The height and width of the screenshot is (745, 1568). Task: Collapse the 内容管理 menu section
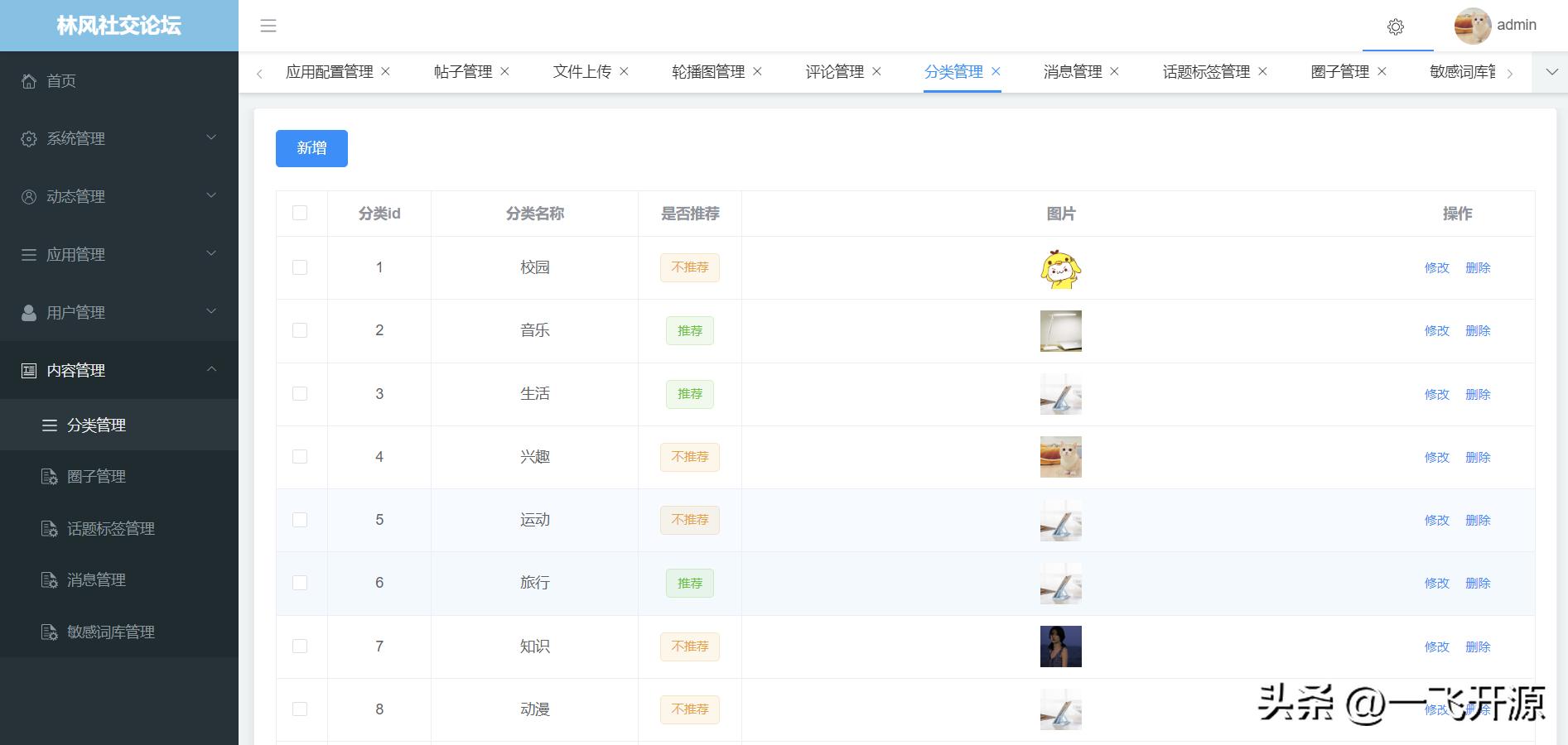[212, 370]
